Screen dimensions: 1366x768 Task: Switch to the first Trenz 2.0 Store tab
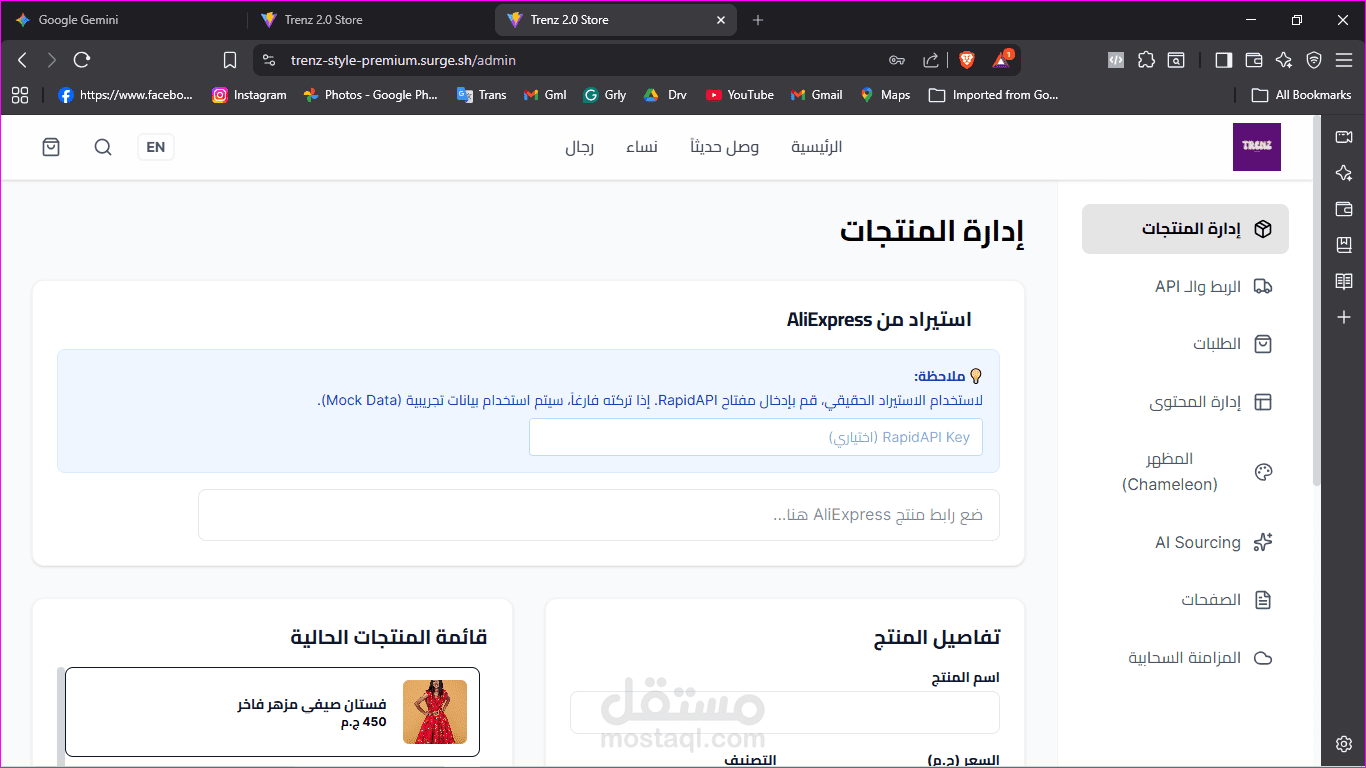pos(370,20)
